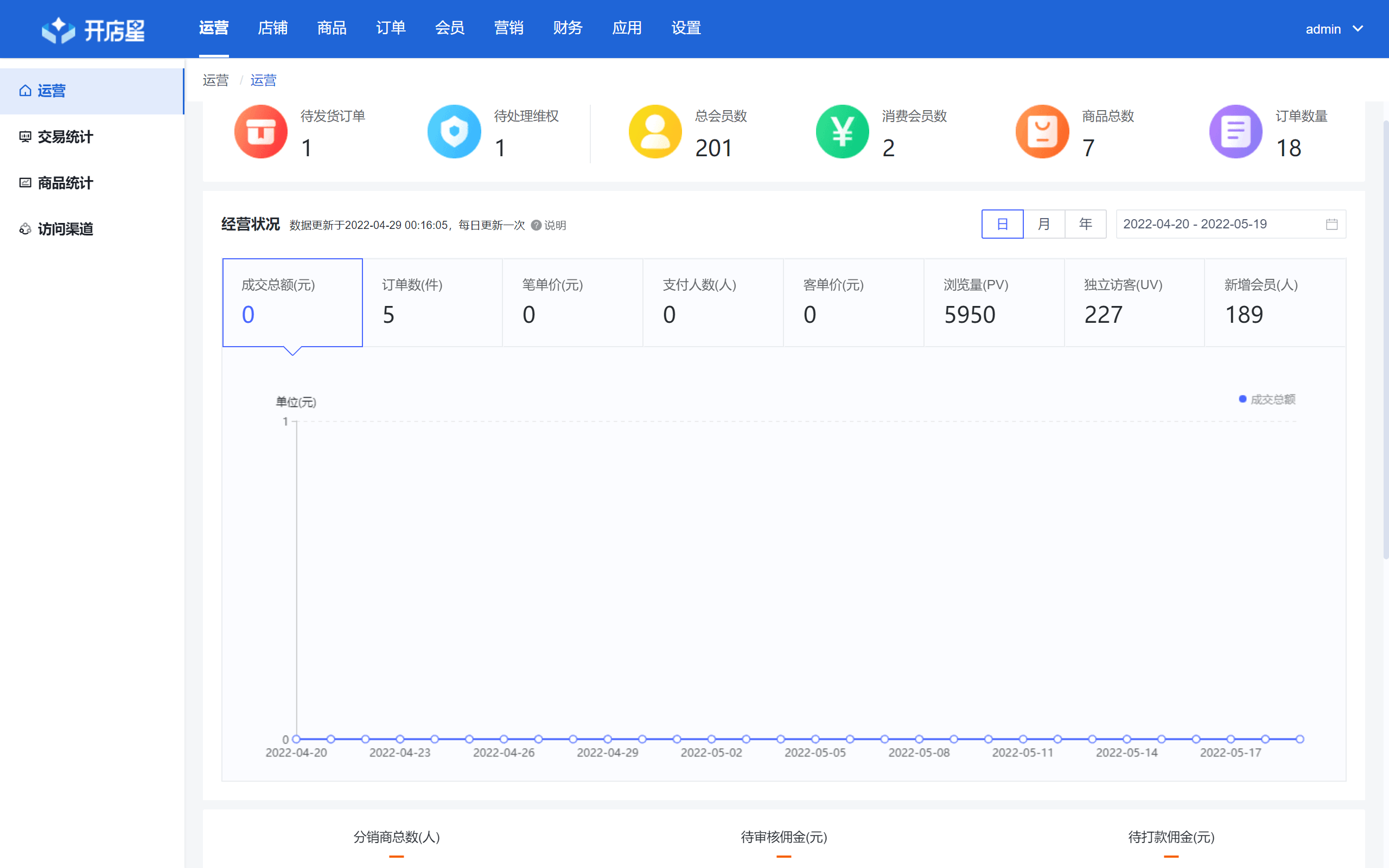Click the 订单数量 purple document icon
1389x868 pixels.
pos(1235,131)
